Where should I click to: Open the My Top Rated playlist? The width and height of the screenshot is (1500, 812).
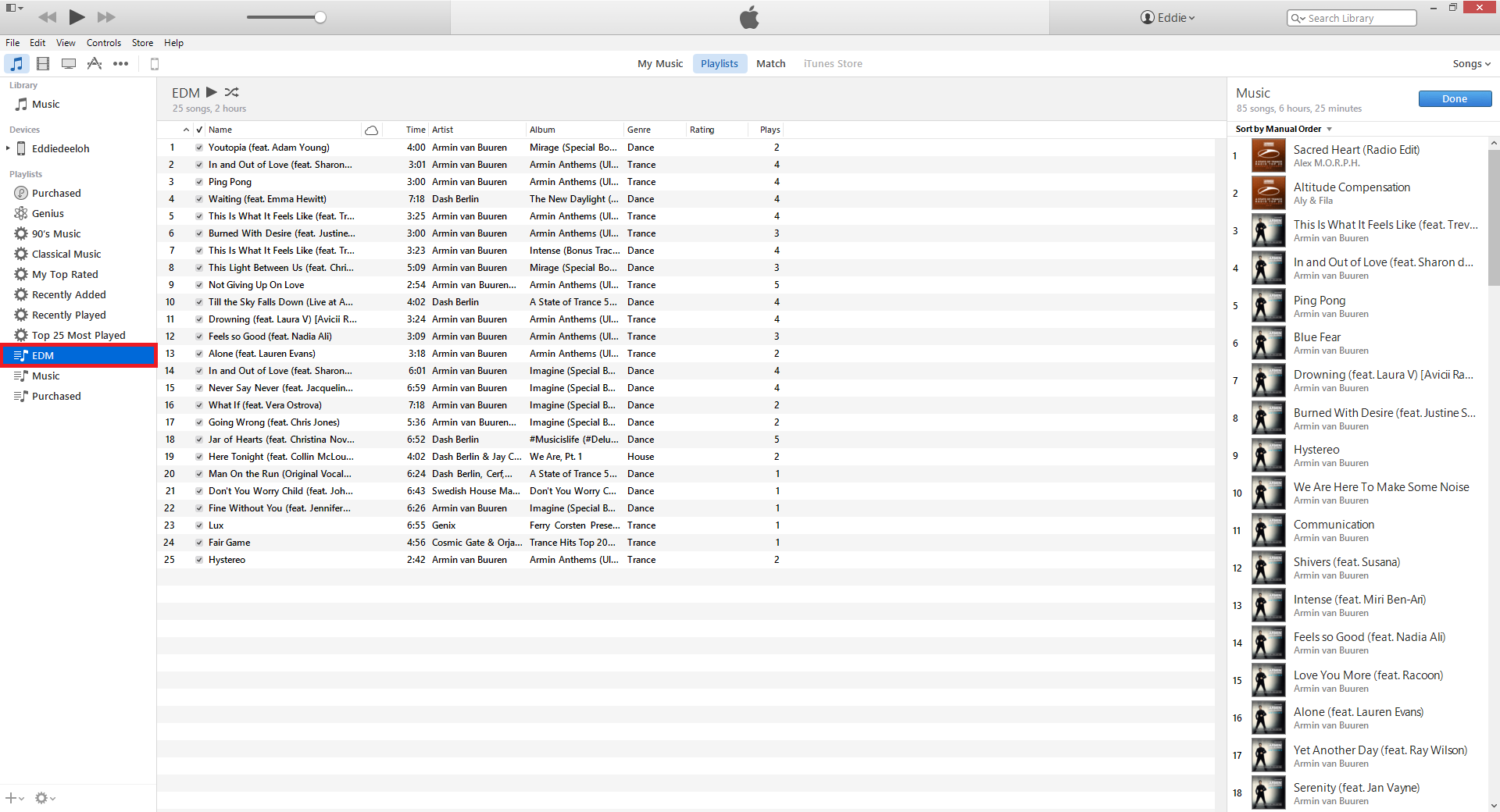click(65, 274)
